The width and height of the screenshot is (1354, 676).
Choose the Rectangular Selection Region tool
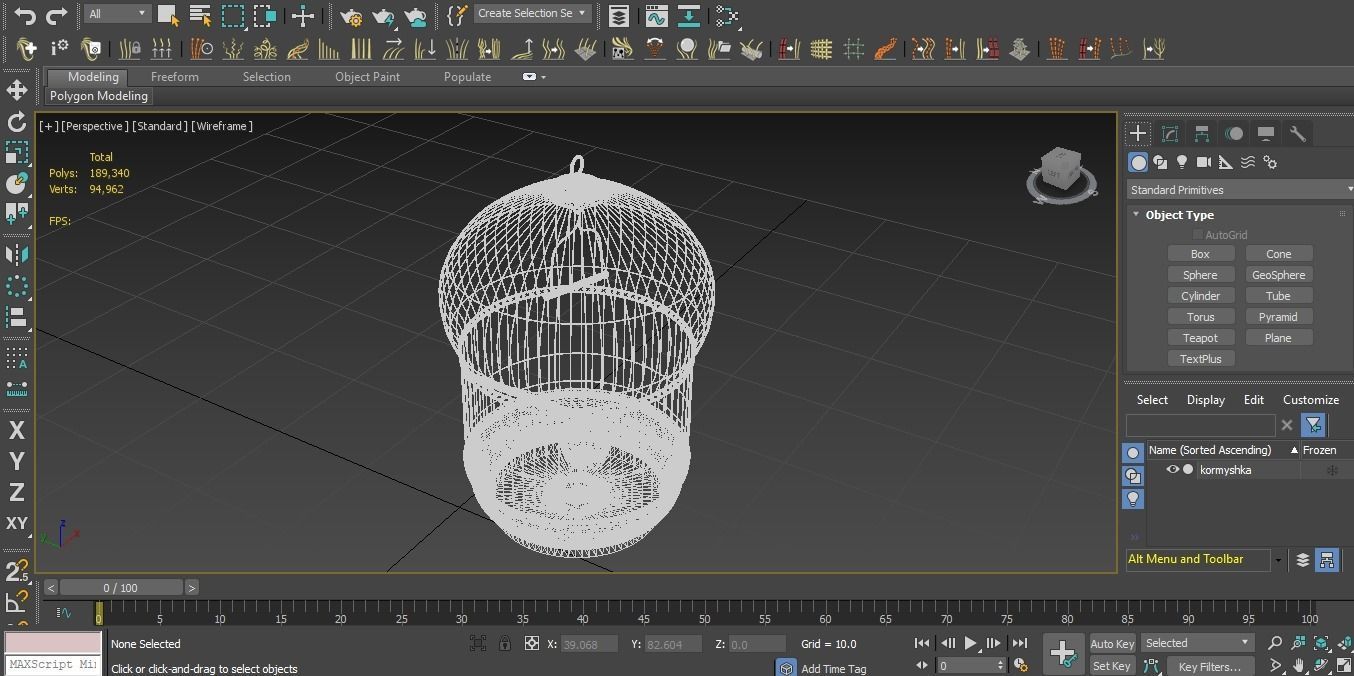(233, 15)
